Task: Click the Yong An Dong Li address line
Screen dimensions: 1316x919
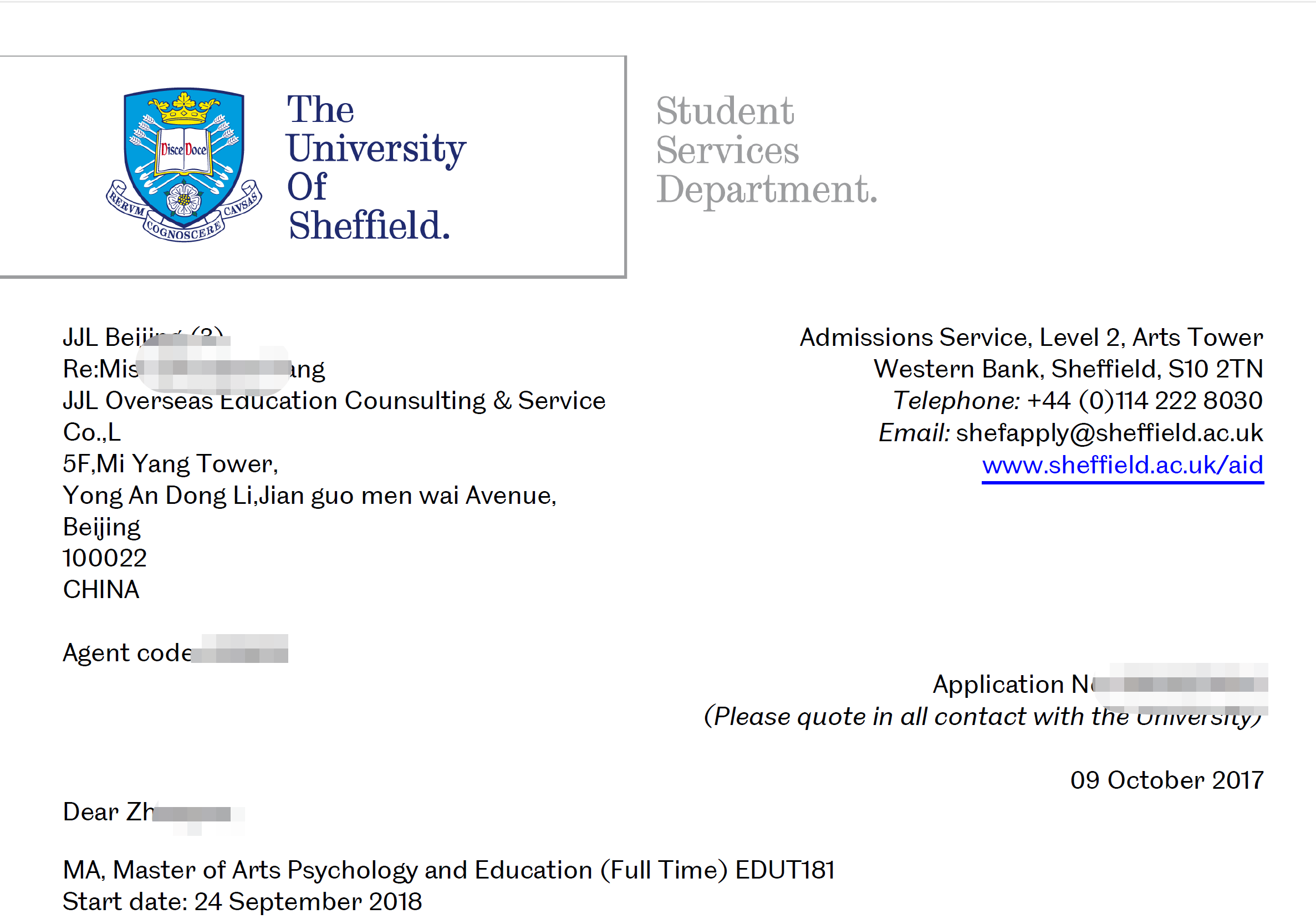Action: pyautogui.click(x=309, y=496)
